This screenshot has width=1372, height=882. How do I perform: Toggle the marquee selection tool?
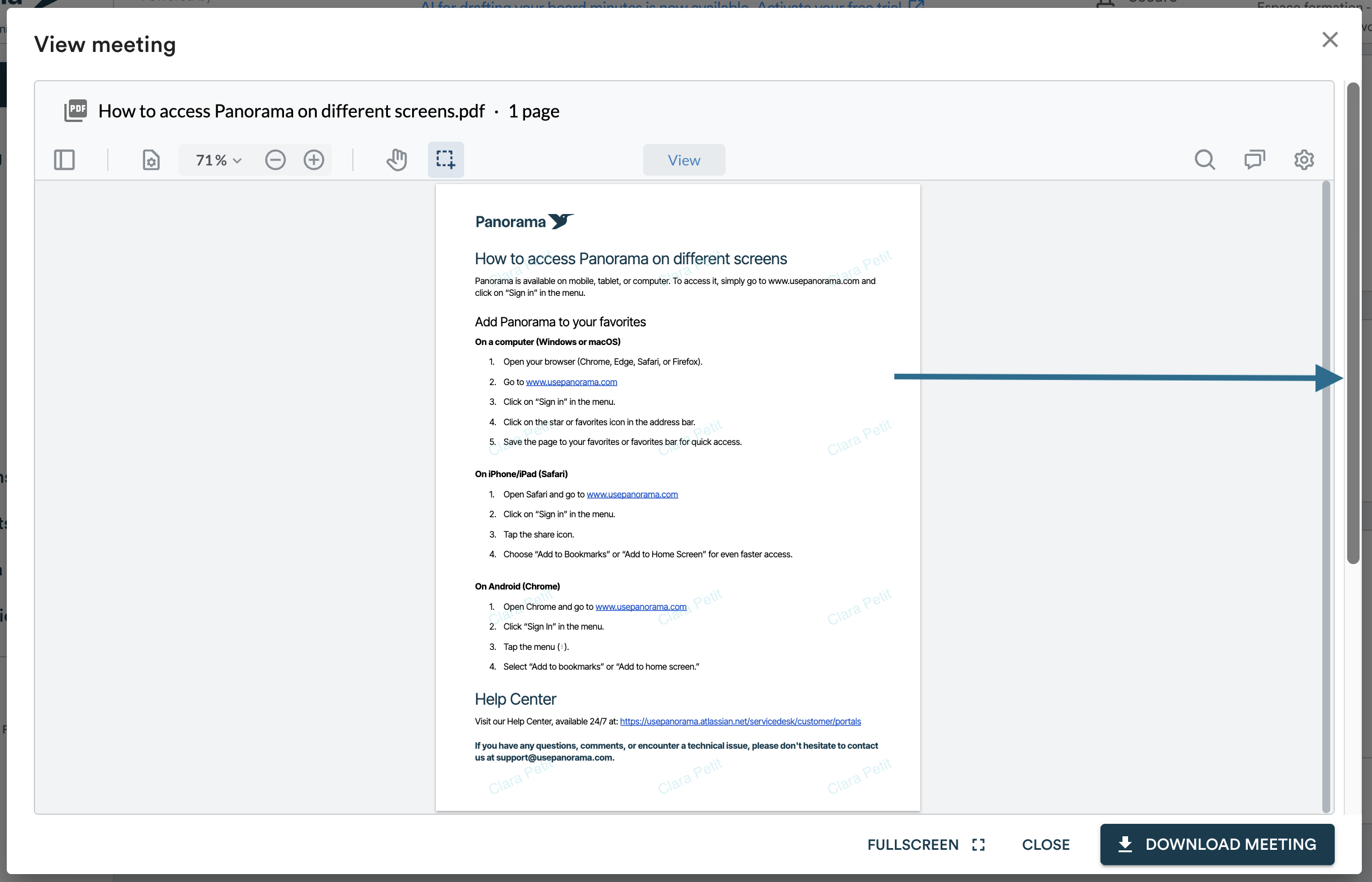[x=445, y=160]
